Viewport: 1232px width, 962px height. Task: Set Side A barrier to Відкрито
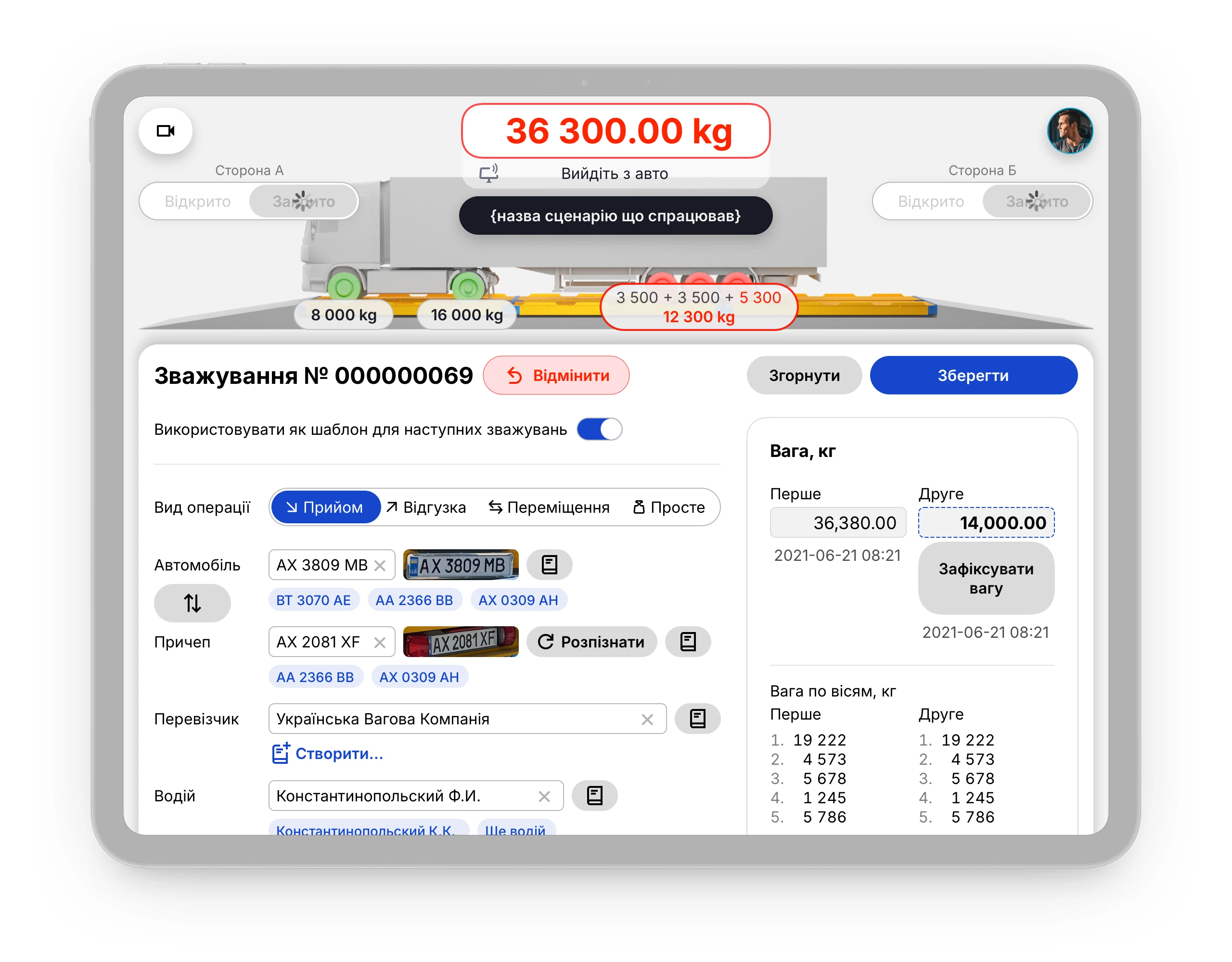coord(197,202)
